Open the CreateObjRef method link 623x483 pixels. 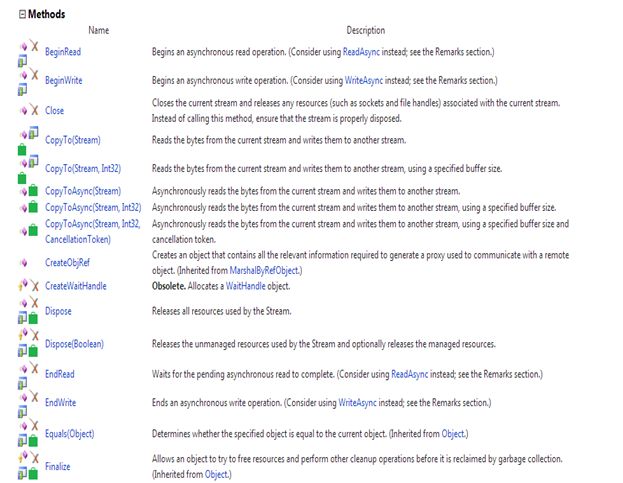67,263
